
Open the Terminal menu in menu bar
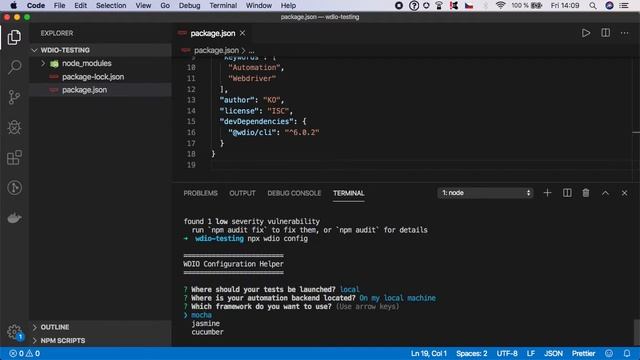click(223, 6)
